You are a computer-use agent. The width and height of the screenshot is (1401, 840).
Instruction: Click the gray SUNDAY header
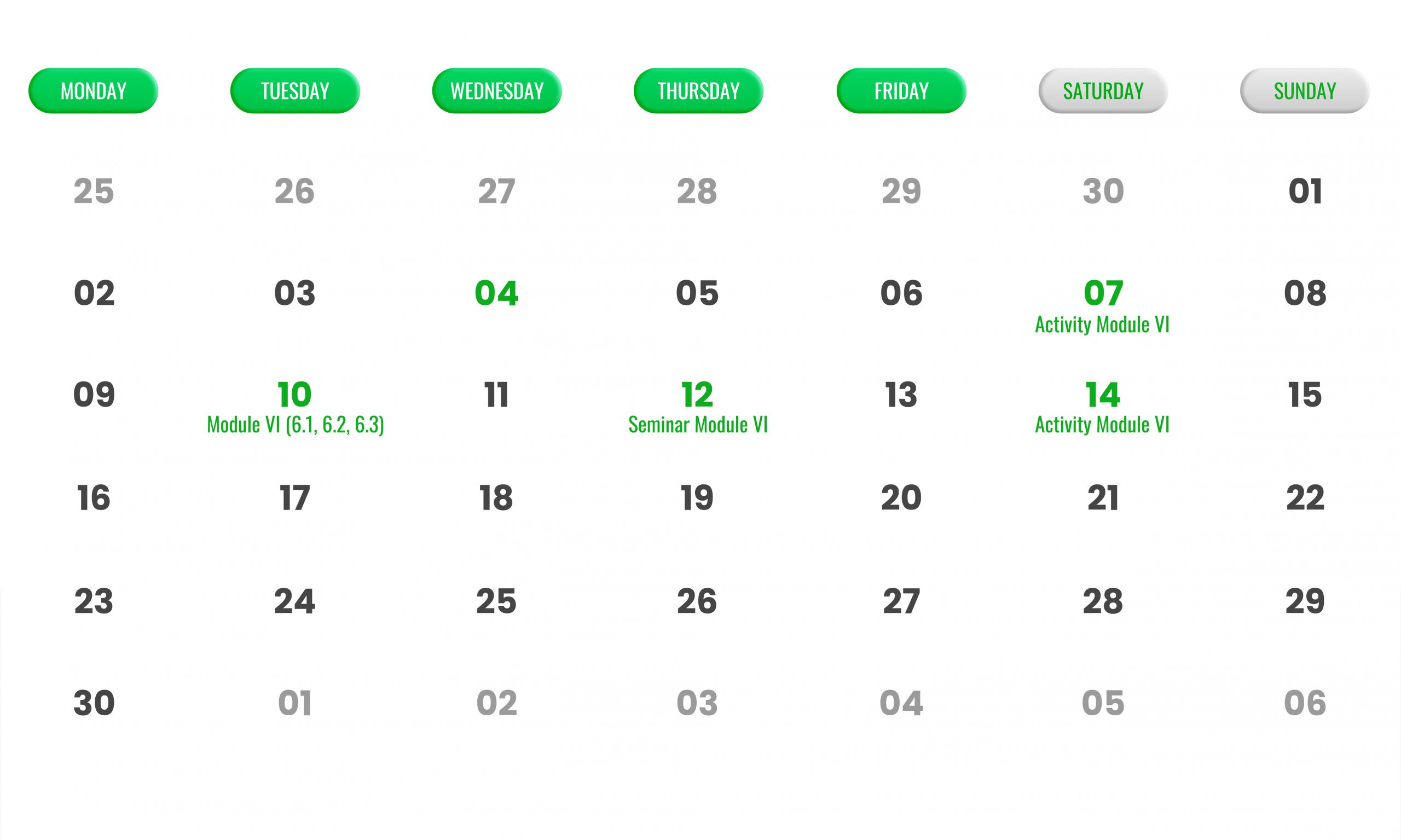coord(1305,90)
